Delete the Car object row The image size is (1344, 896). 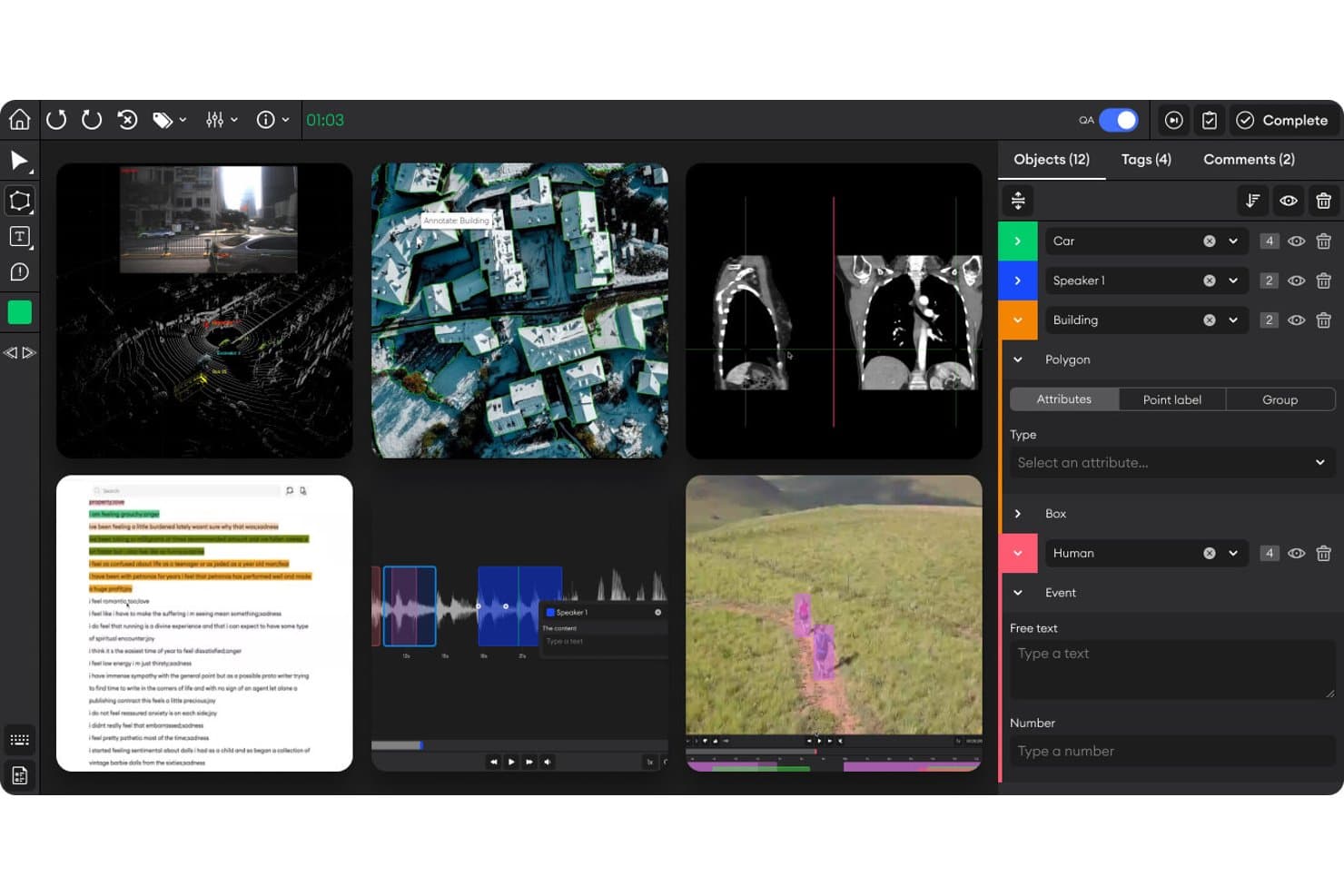1324,241
